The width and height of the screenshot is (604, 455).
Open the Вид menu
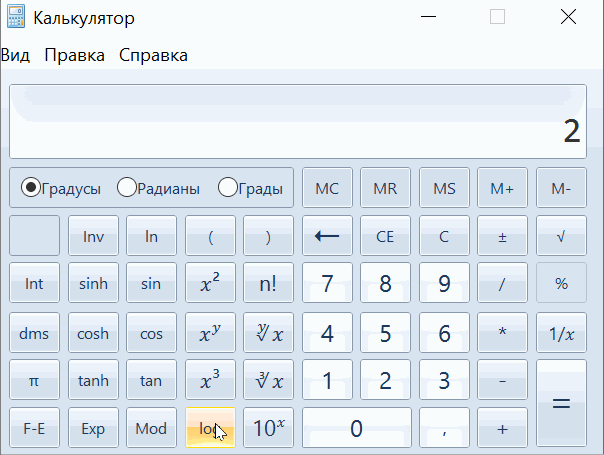pos(15,55)
